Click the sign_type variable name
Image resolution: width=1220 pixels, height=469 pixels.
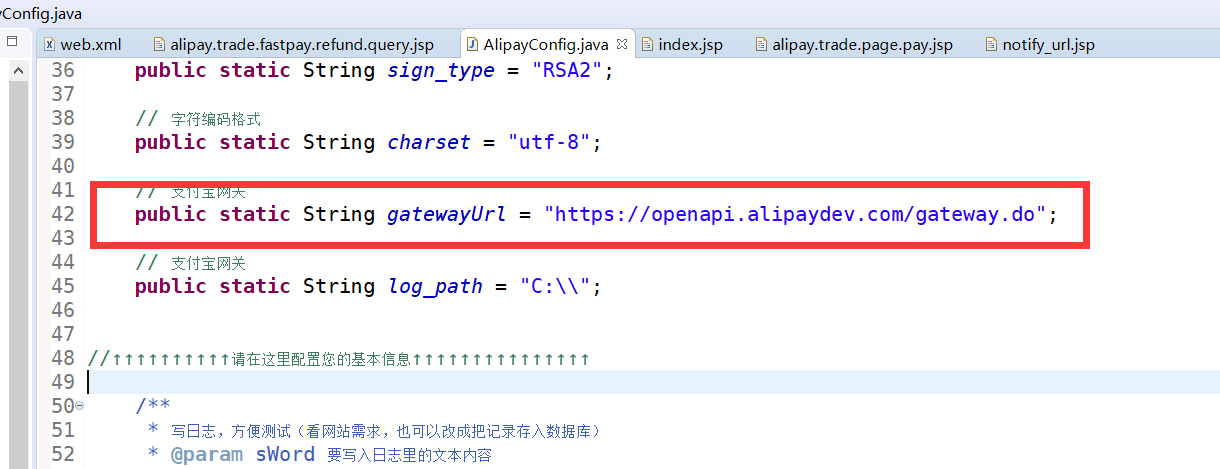coord(441,70)
